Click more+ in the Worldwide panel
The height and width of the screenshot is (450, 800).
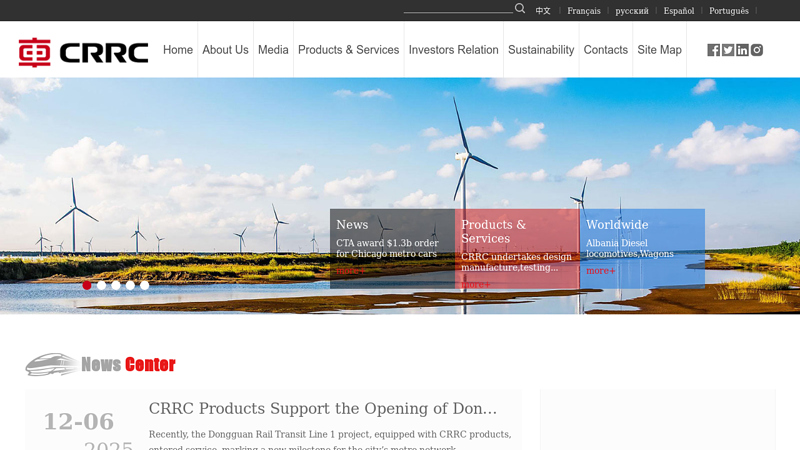coord(601,271)
